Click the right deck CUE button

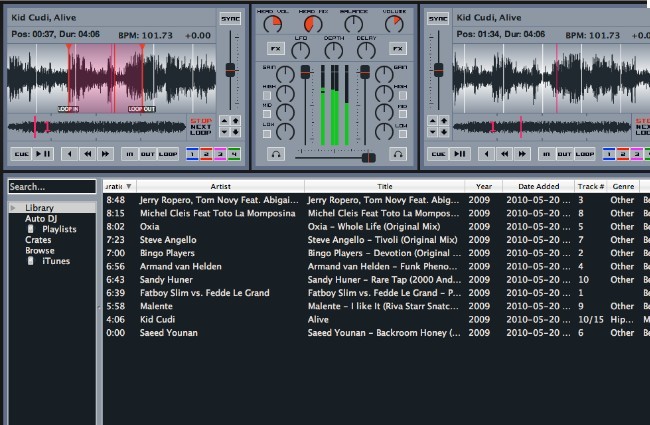(x=438, y=154)
